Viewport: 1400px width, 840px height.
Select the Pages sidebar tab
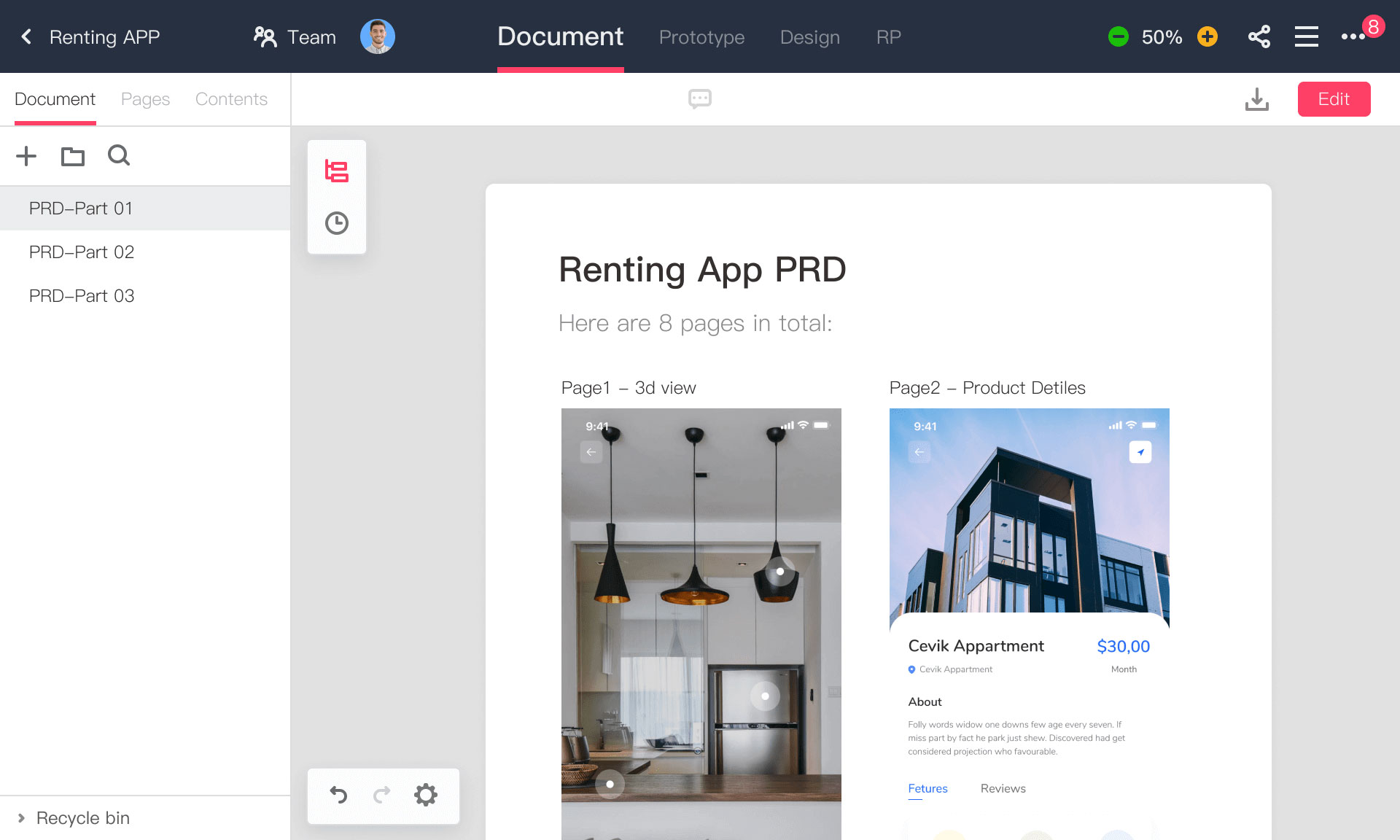point(145,99)
